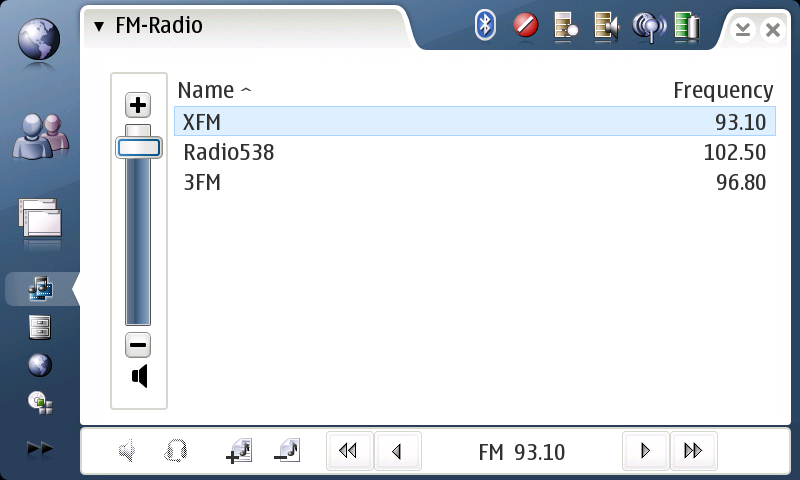Sort stations by the Name column header
The height and width of the screenshot is (480, 800).
click(214, 90)
